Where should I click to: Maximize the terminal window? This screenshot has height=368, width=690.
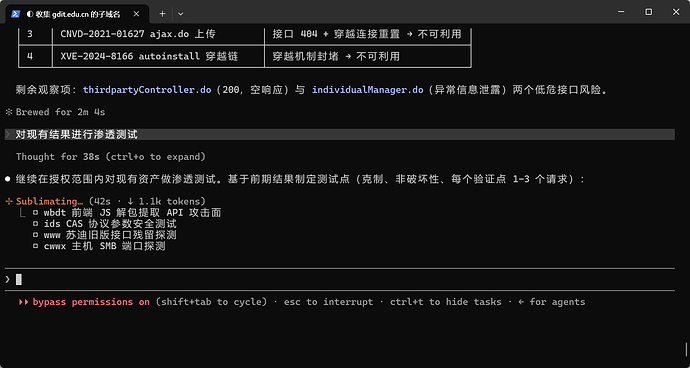pos(649,12)
